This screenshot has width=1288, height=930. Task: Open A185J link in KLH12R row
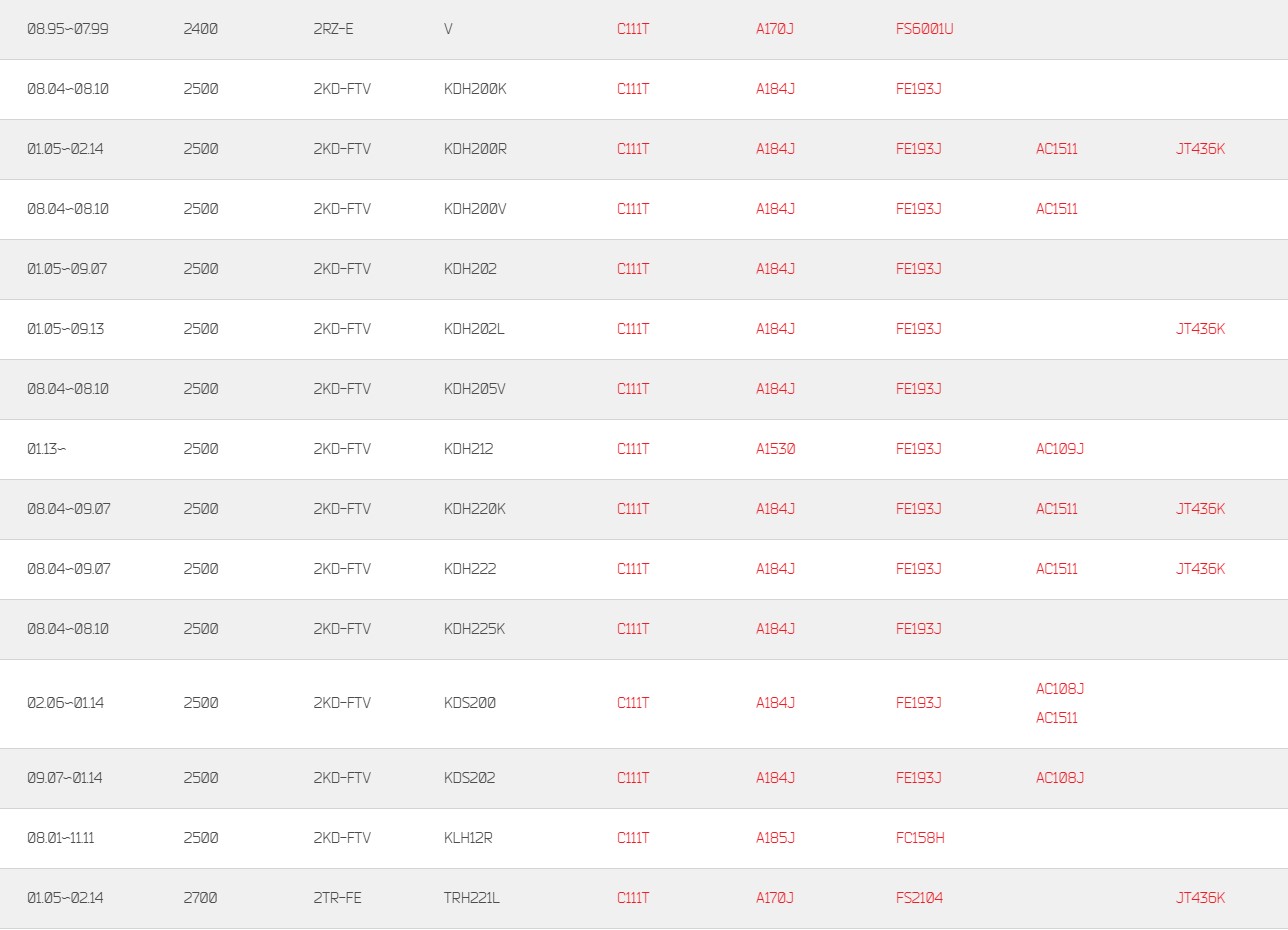(x=775, y=838)
